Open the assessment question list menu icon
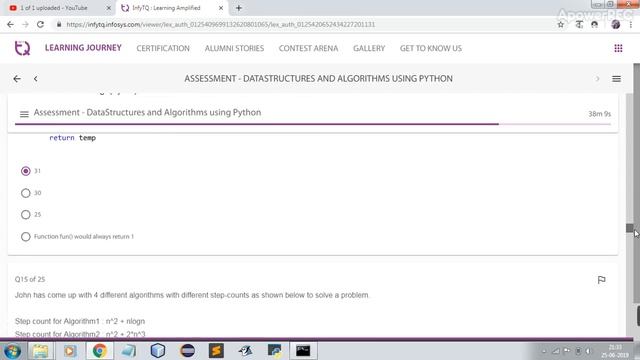 point(24,114)
